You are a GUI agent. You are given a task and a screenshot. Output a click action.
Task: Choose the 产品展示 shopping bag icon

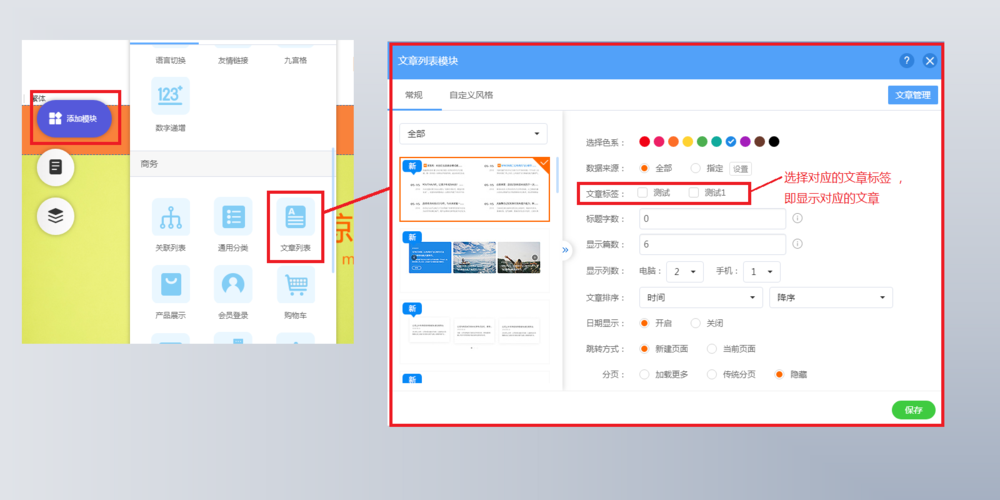pos(171,285)
